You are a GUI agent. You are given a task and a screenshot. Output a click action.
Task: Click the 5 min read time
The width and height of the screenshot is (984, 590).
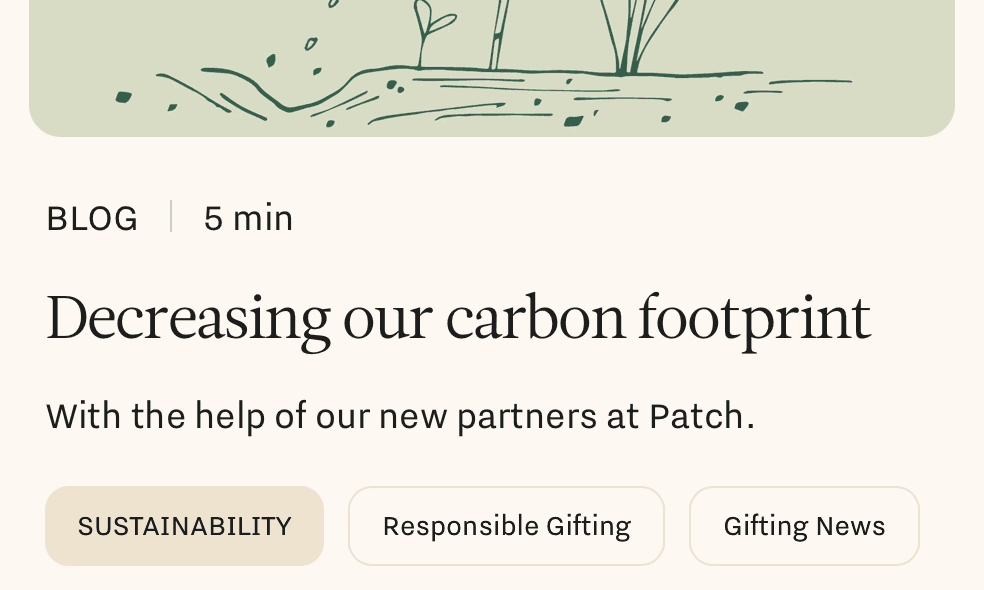(x=248, y=218)
